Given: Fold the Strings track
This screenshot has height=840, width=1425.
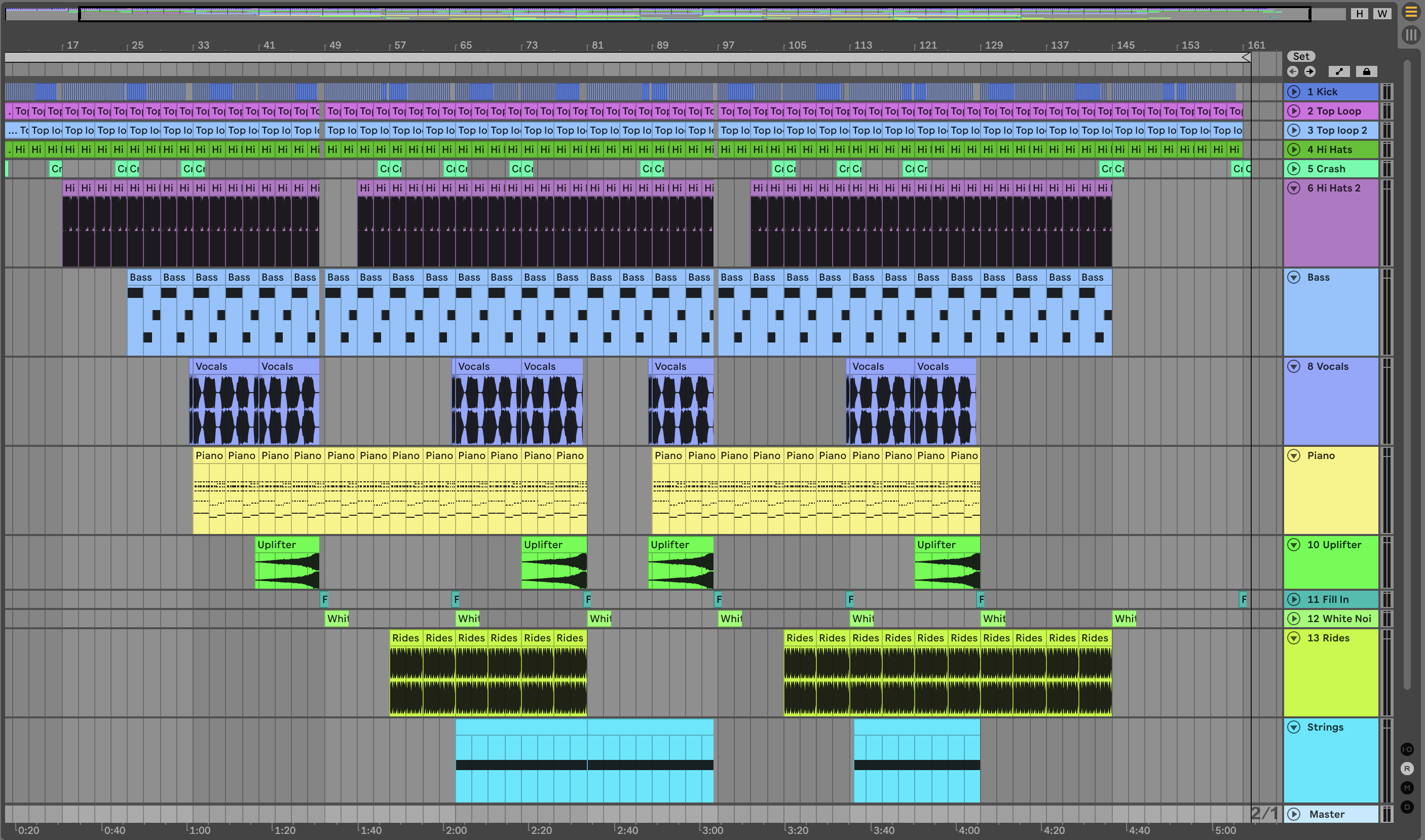Looking at the screenshot, I should pos(1294,727).
